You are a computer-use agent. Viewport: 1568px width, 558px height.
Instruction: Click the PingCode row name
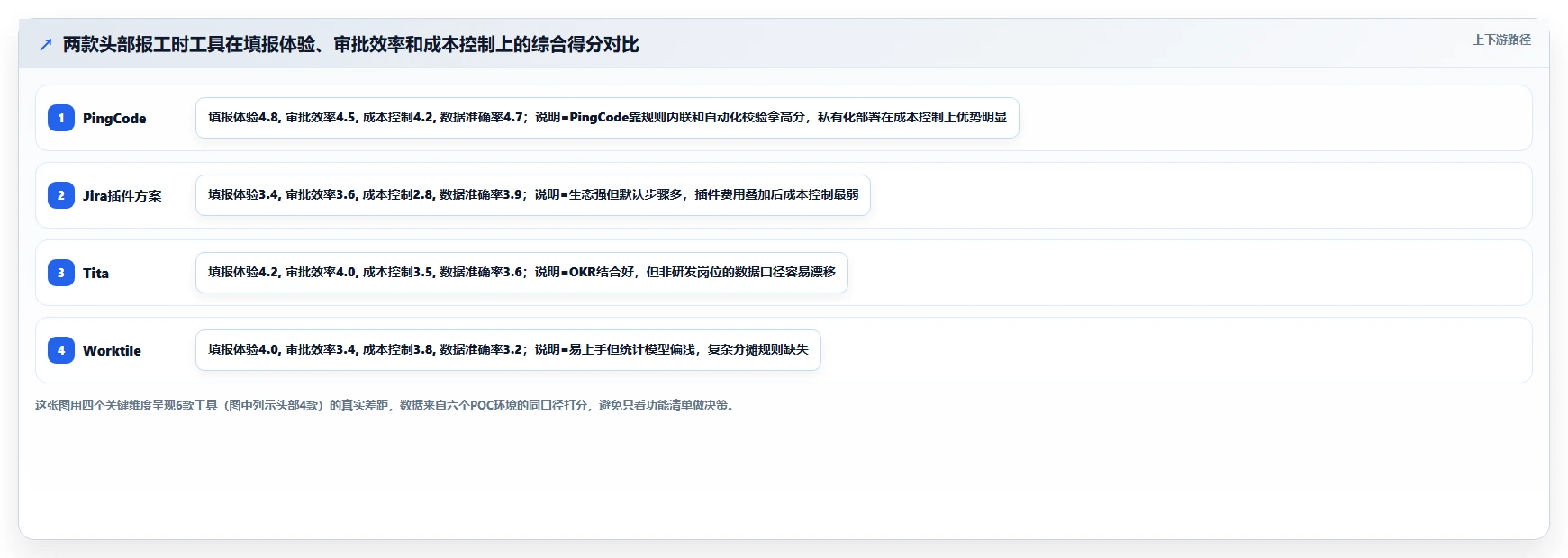coord(114,118)
